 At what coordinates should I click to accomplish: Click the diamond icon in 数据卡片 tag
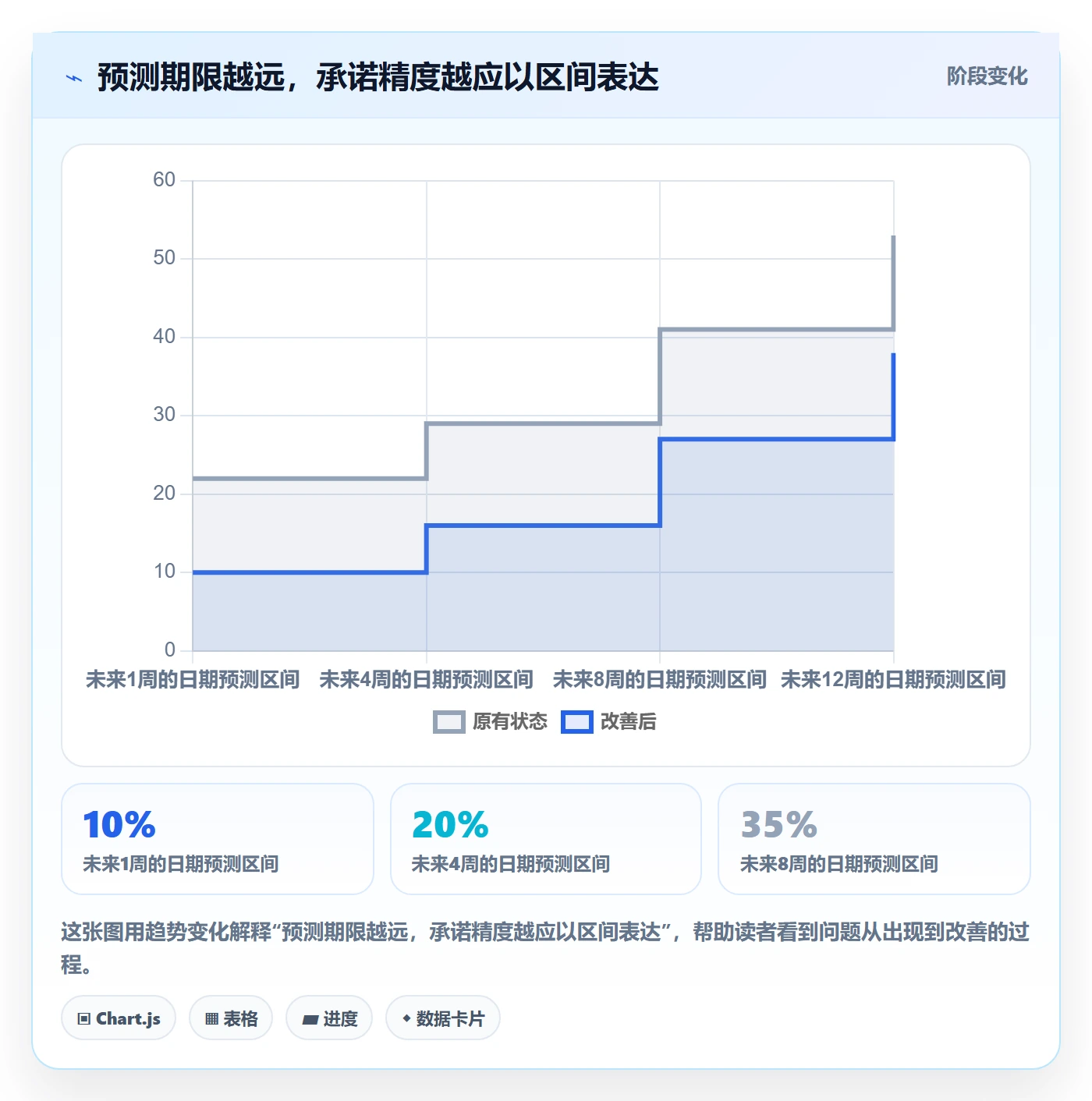[406, 1018]
